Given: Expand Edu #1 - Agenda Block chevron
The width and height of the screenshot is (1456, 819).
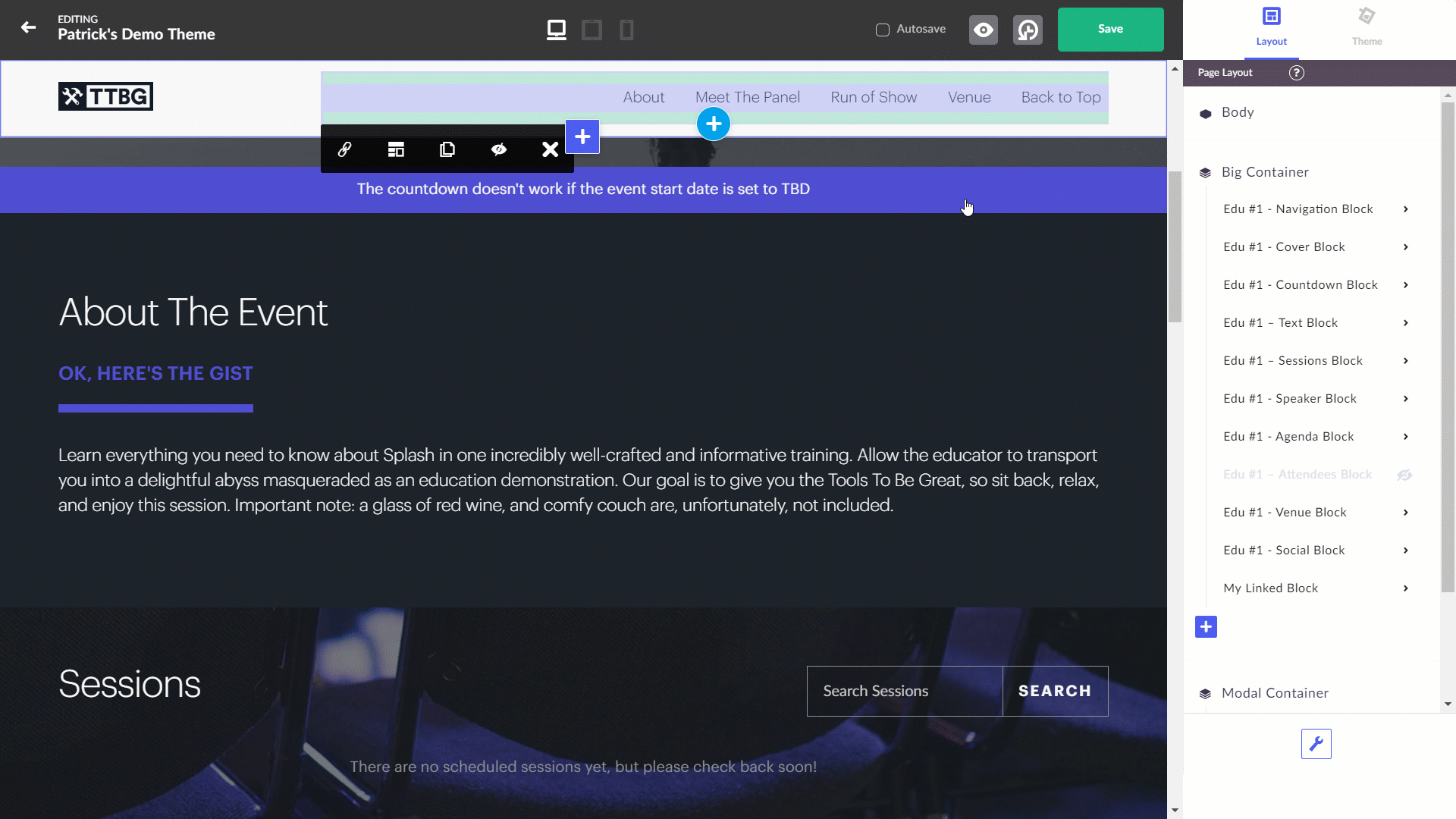Looking at the screenshot, I should pos(1406,437).
